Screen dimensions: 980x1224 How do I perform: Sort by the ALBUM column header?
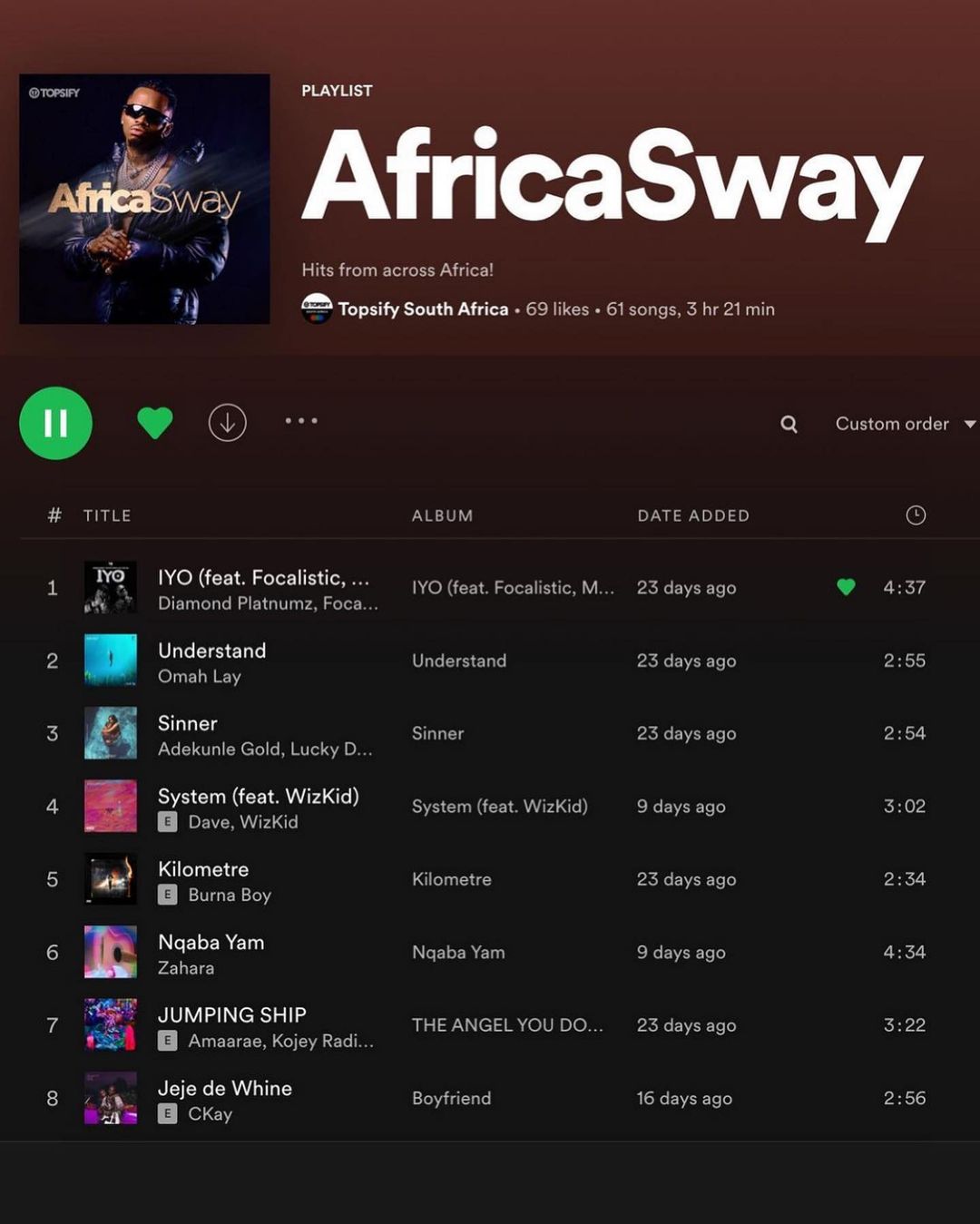[442, 515]
